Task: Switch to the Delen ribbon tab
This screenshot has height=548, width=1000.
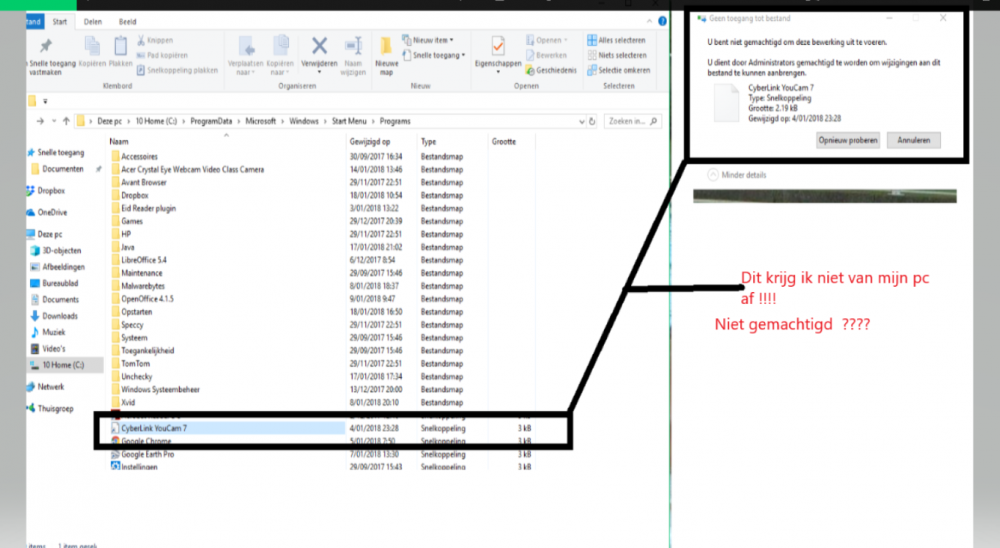Action: pyautogui.click(x=92, y=22)
